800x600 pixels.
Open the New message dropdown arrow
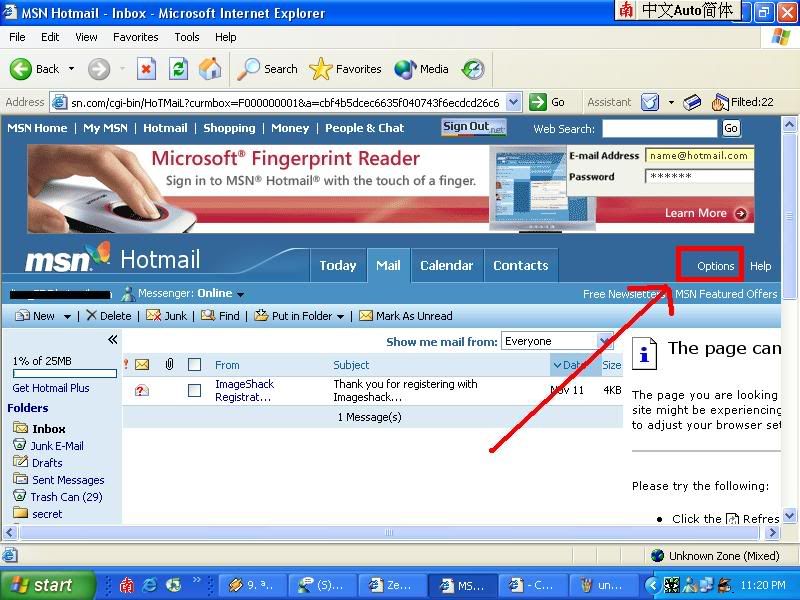tap(67, 316)
